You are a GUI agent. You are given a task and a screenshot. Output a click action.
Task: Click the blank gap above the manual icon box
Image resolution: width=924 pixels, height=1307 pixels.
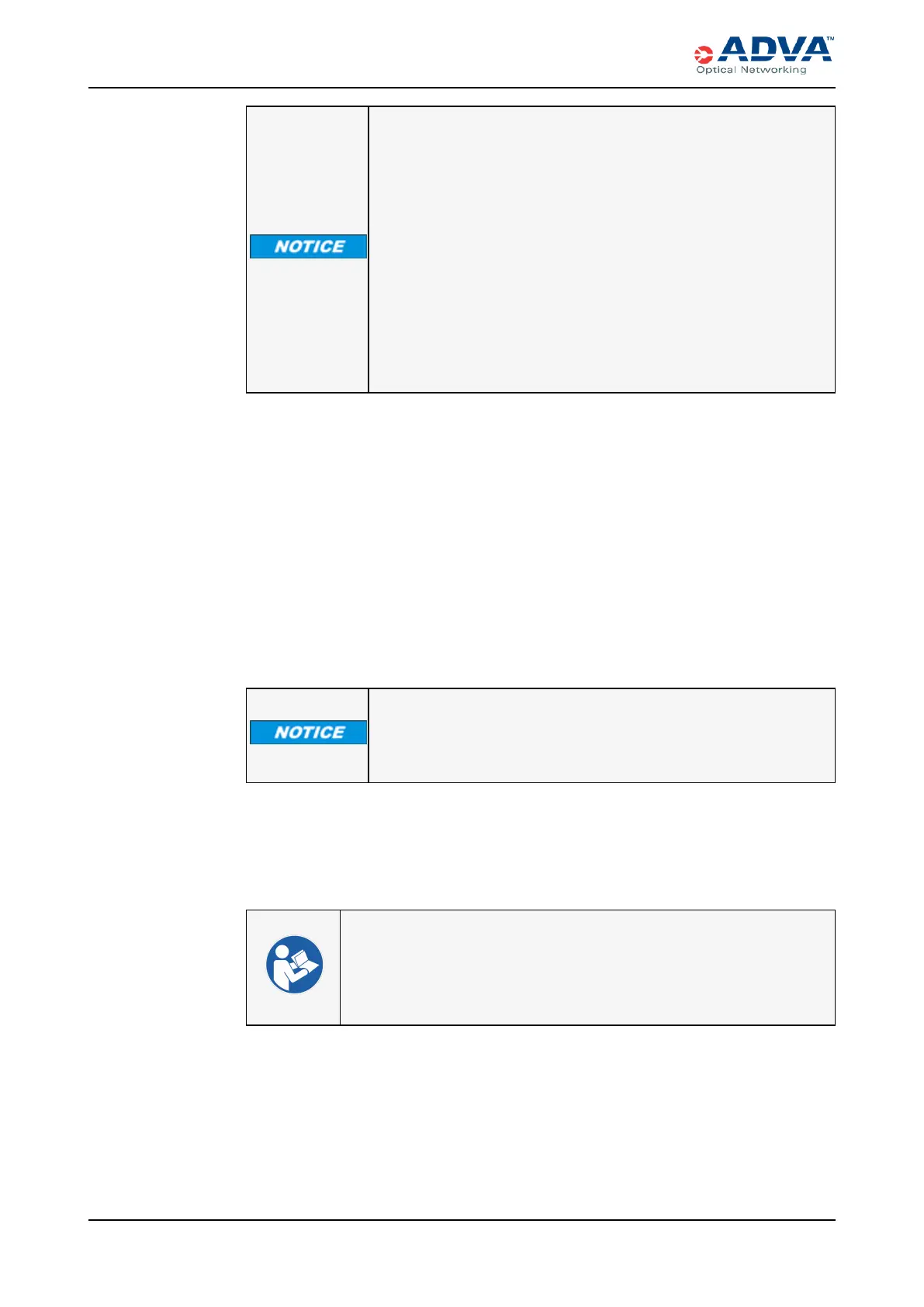click(539, 846)
